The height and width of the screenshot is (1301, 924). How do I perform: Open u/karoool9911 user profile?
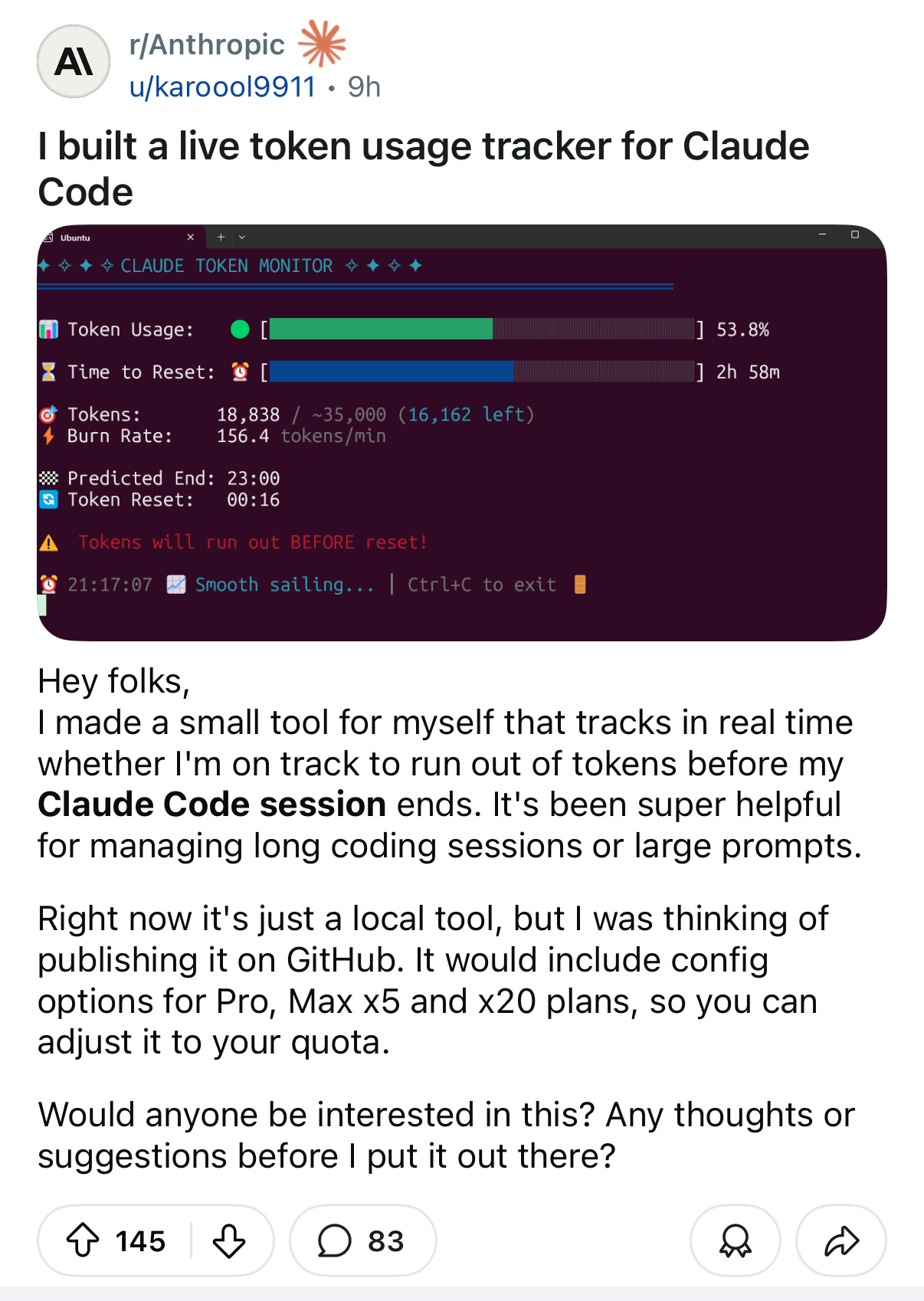(x=222, y=87)
